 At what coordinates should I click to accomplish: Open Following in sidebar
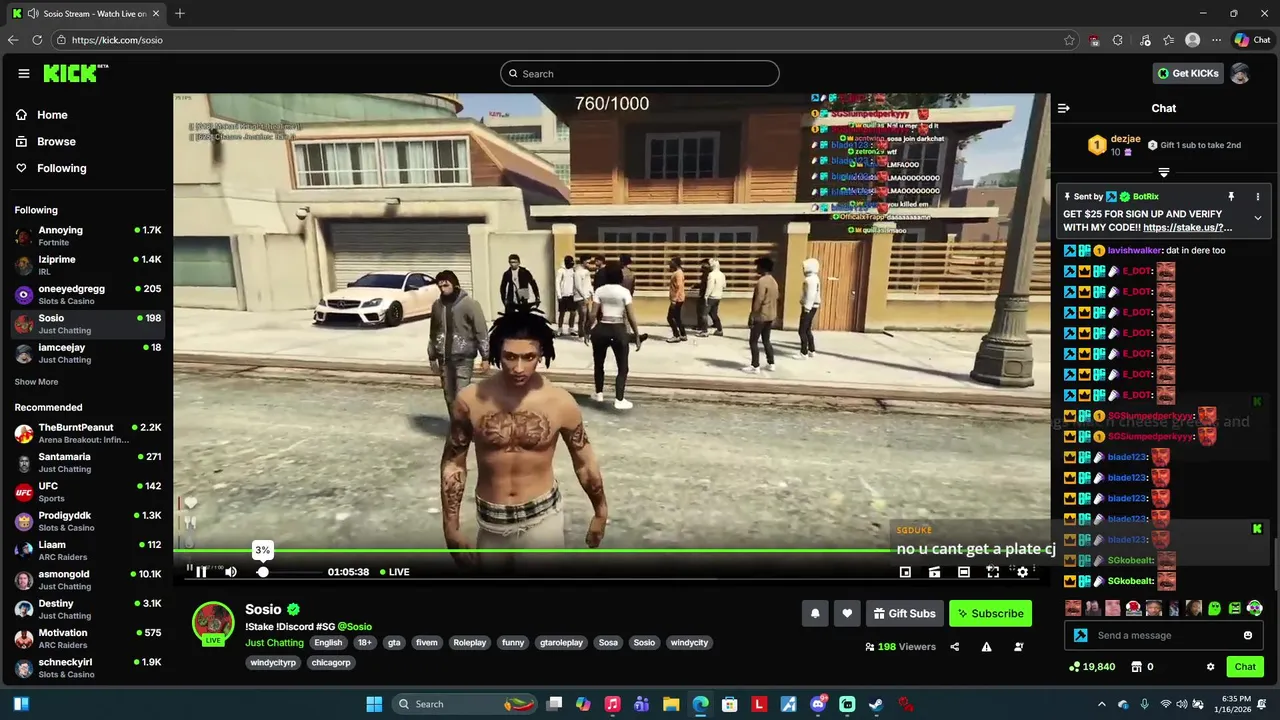tap(51, 168)
